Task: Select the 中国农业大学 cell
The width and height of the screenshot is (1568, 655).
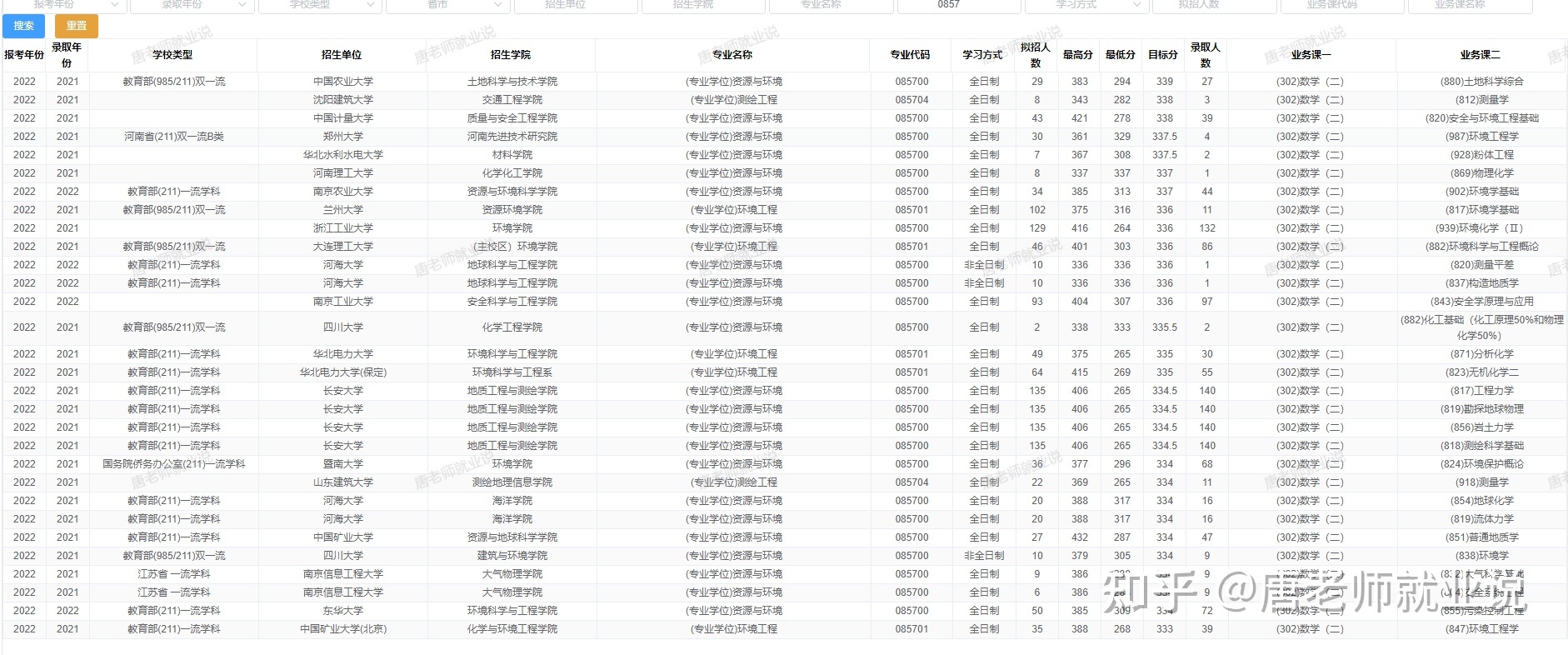Action: point(342,82)
